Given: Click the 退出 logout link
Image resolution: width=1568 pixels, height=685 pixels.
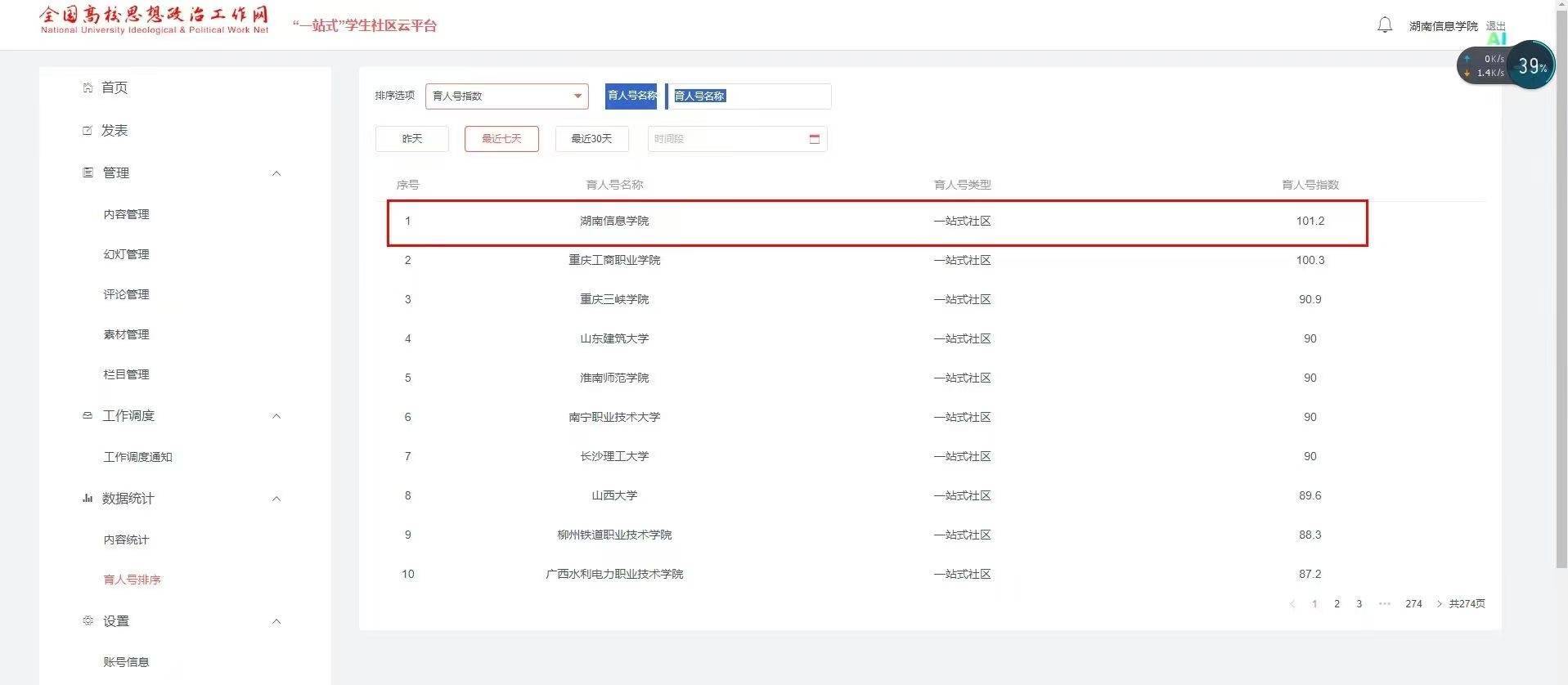Looking at the screenshot, I should [x=1495, y=26].
